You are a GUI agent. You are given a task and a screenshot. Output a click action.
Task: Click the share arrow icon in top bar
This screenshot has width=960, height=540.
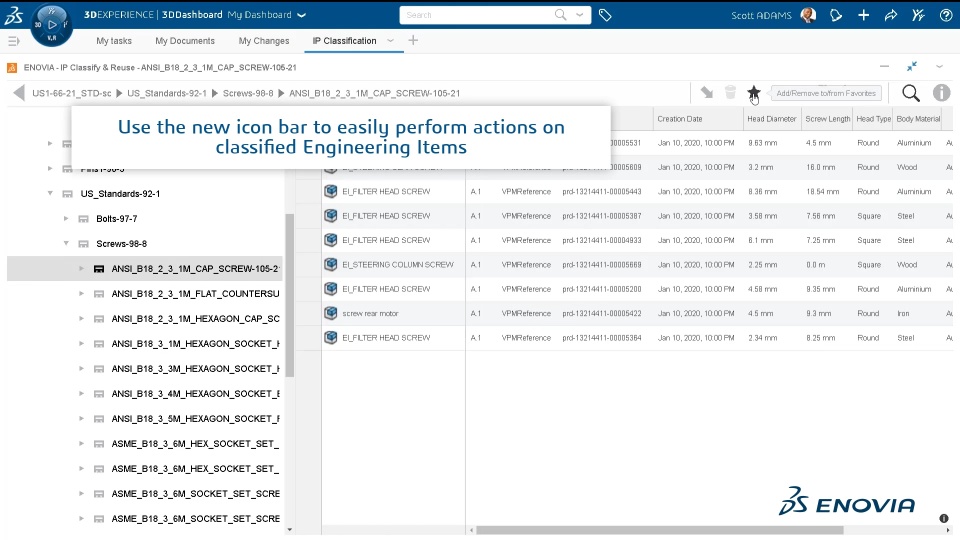(891, 15)
